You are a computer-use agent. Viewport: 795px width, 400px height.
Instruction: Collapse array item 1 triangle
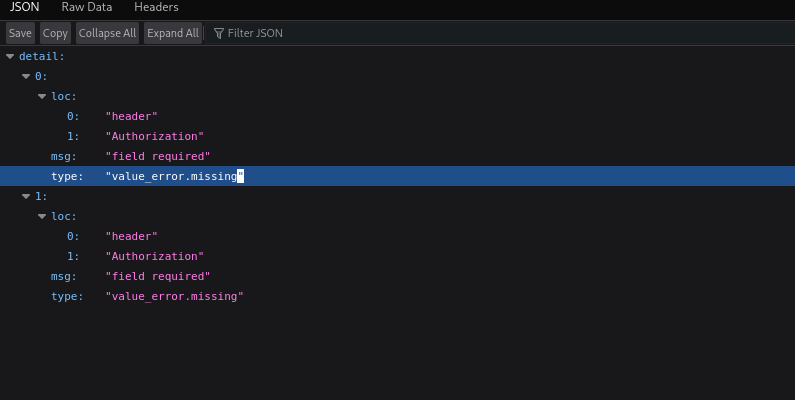pyautogui.click(x=26, y=197)
